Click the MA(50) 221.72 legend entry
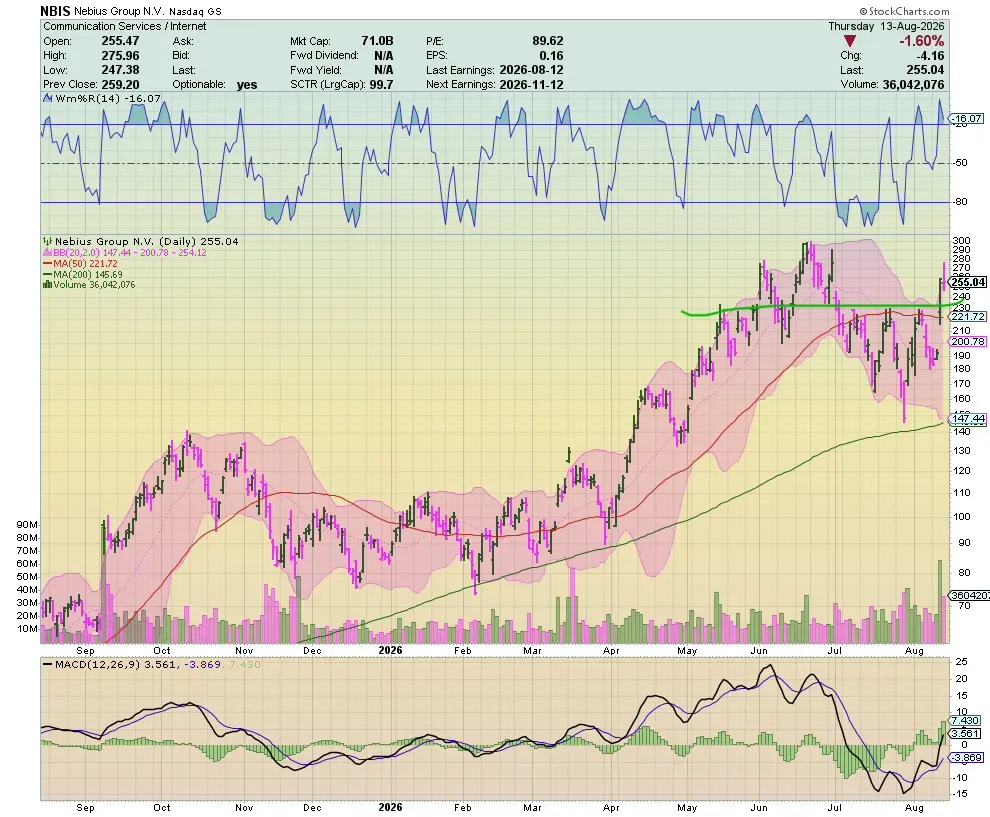This screenshot has width=990, height=817. coord(80,263)
